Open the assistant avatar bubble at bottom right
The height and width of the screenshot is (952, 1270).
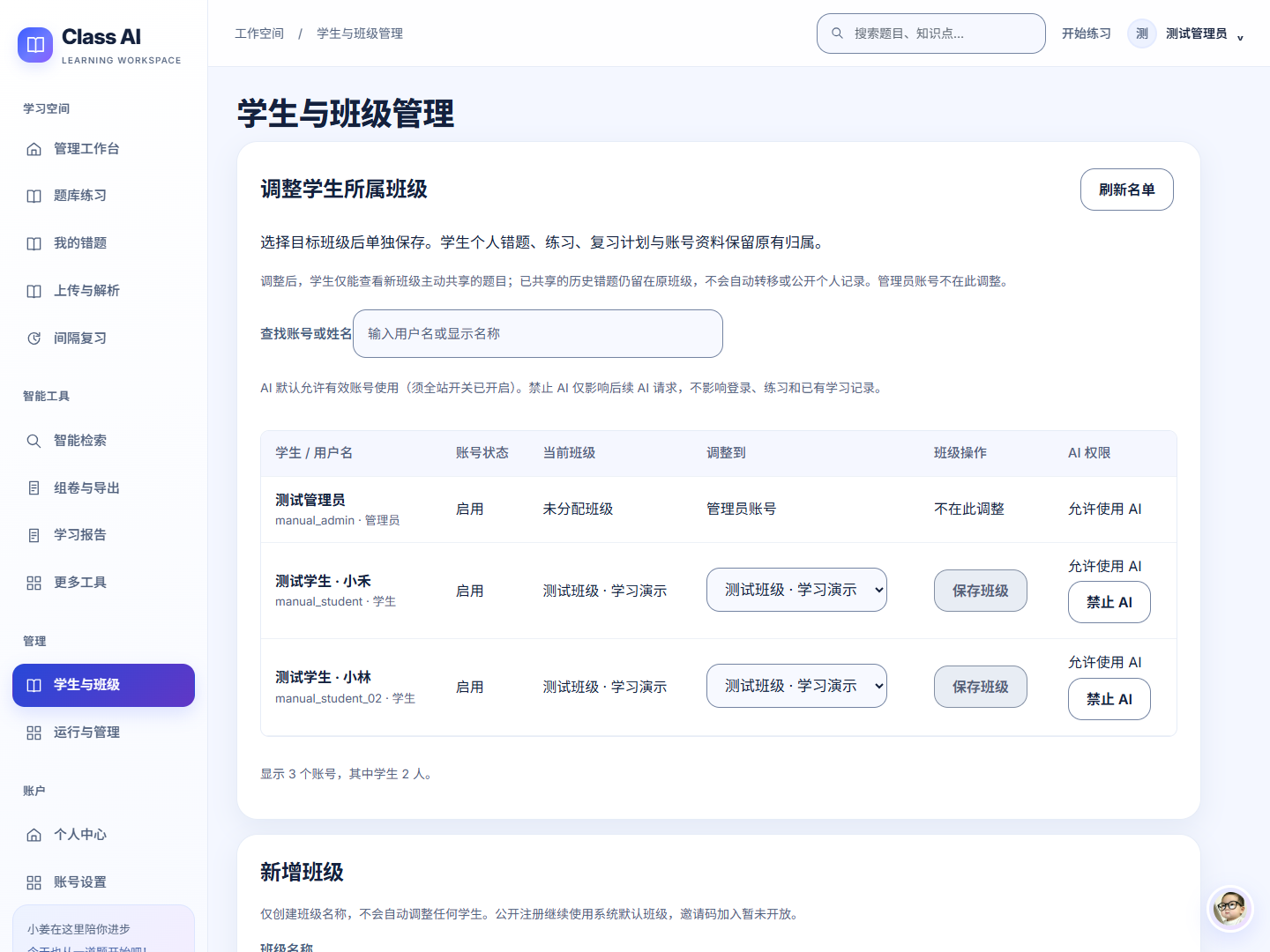1229,908
